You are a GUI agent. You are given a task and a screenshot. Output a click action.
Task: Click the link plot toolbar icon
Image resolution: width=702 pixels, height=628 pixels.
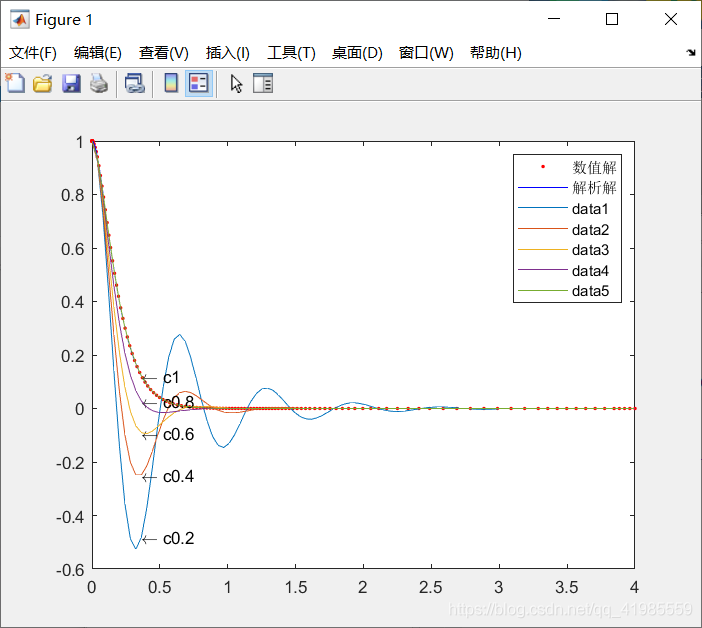(134, 83)
